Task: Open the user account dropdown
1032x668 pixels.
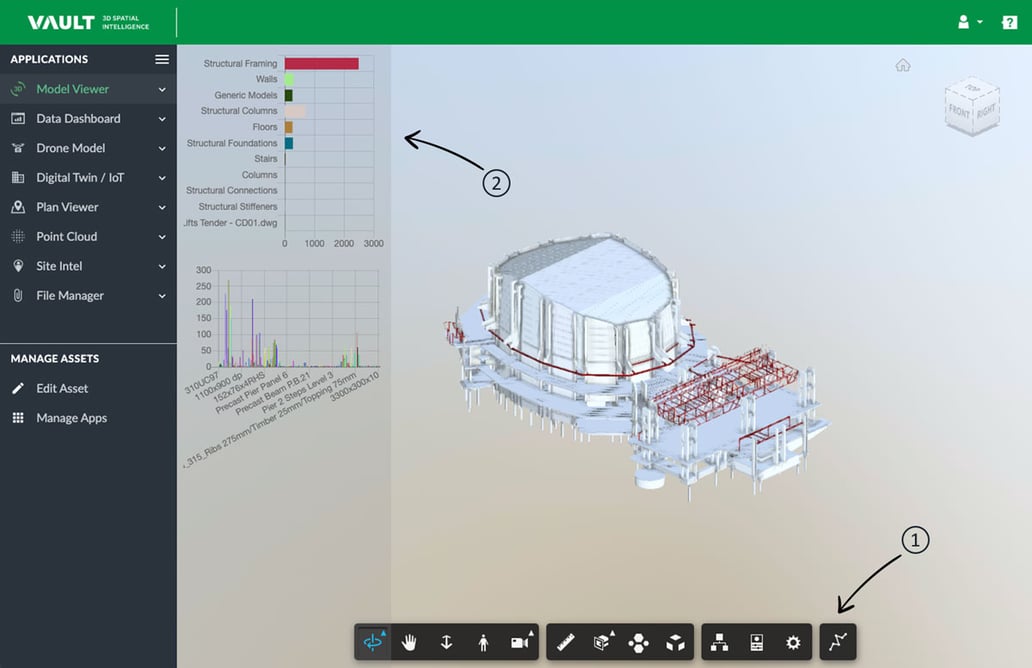Action: click(970, 22)
